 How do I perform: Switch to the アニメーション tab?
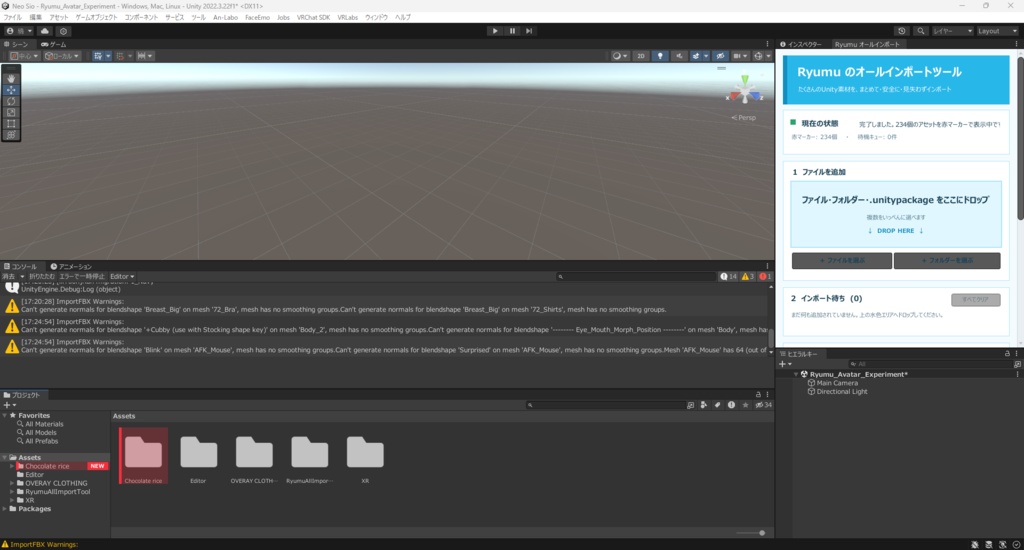(71, 267)
